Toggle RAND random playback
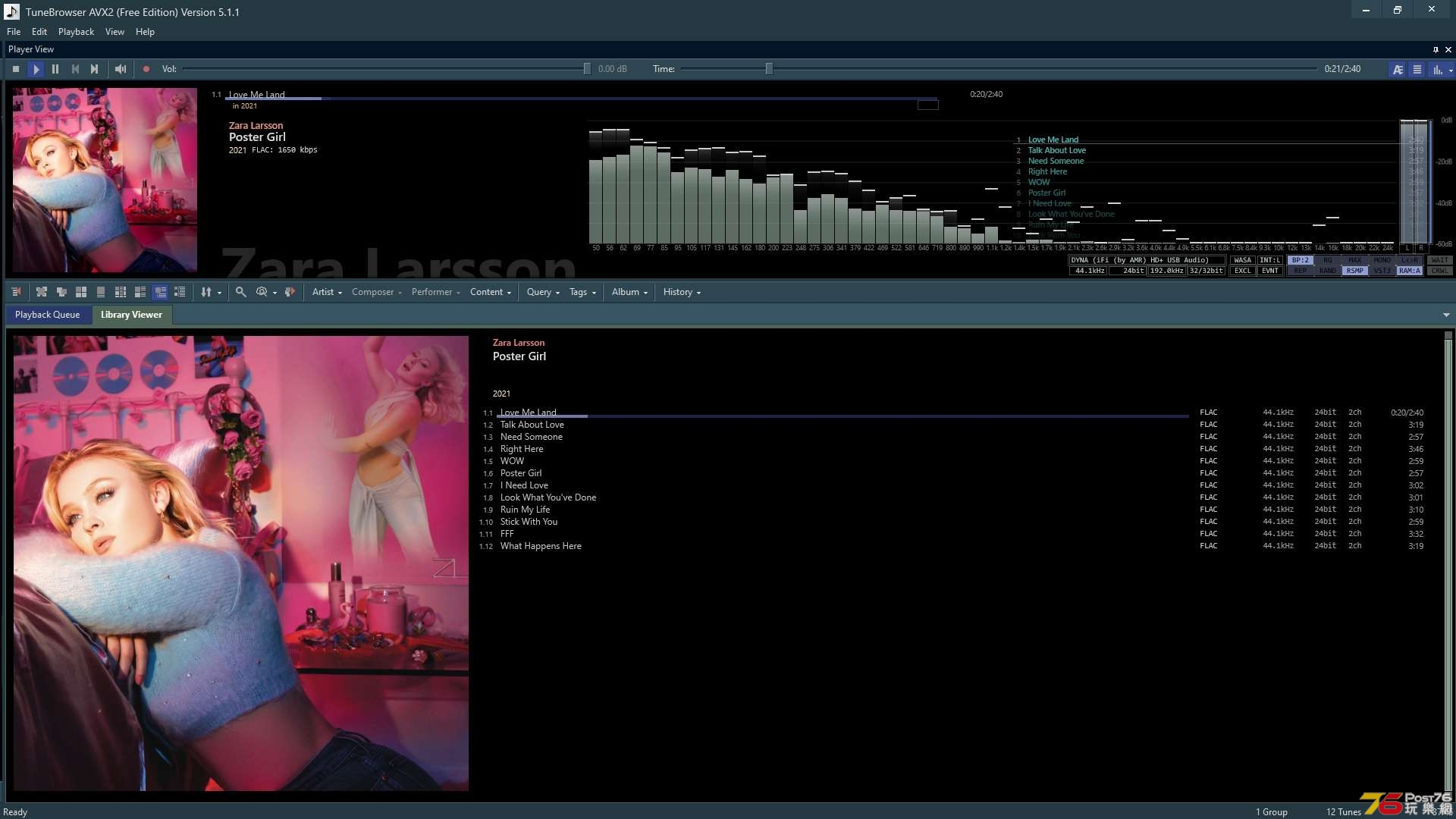 click(x=1328, y=271)
